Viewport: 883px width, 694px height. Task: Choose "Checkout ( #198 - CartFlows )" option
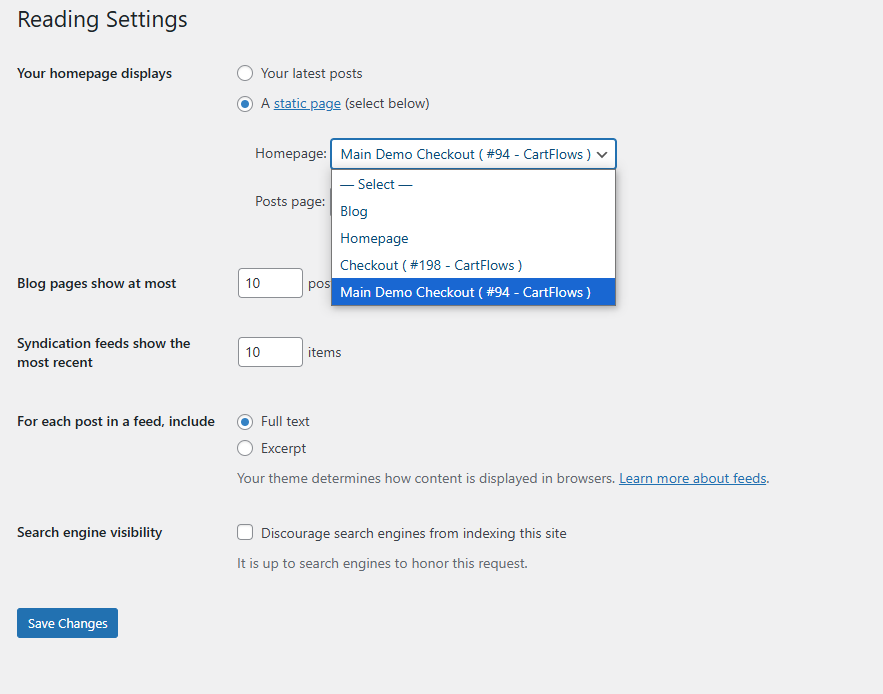[x=431, y=265]
